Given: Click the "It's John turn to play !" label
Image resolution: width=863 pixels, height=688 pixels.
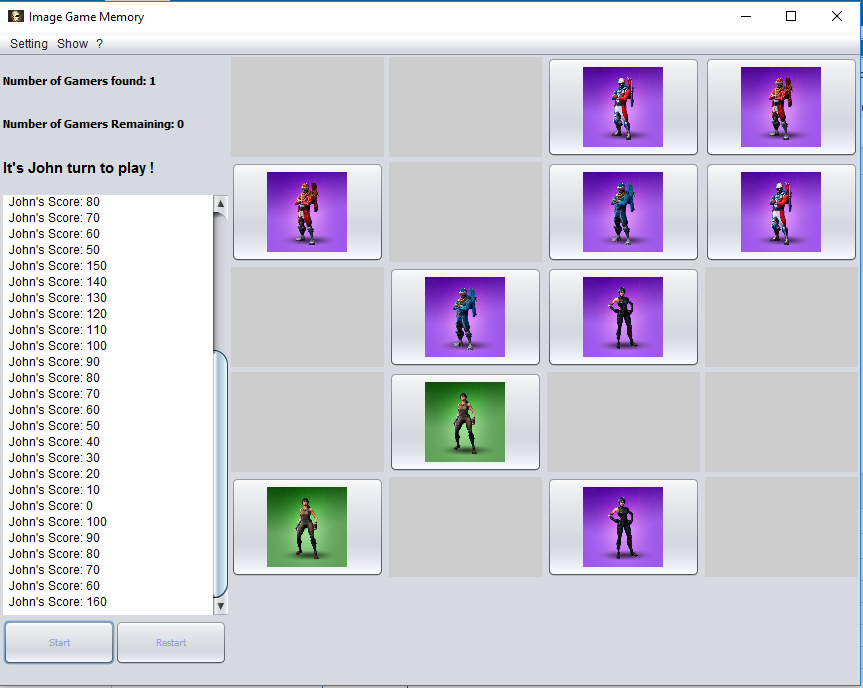Looking at the screenshot, I should click(78, 168).
